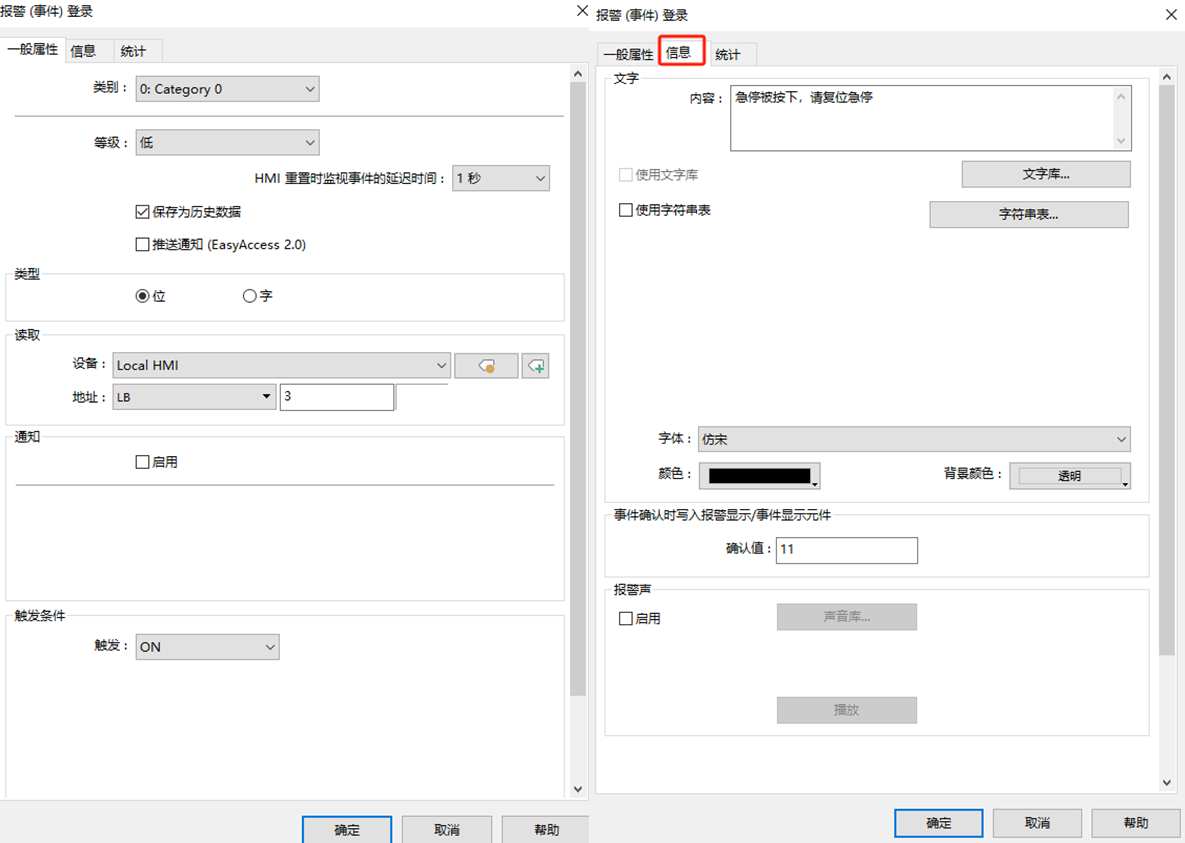The height and width of the screenshot is (843, 1185).
Task: Open the 字体 仿宋 dropdown
Action: click(914, 439)
